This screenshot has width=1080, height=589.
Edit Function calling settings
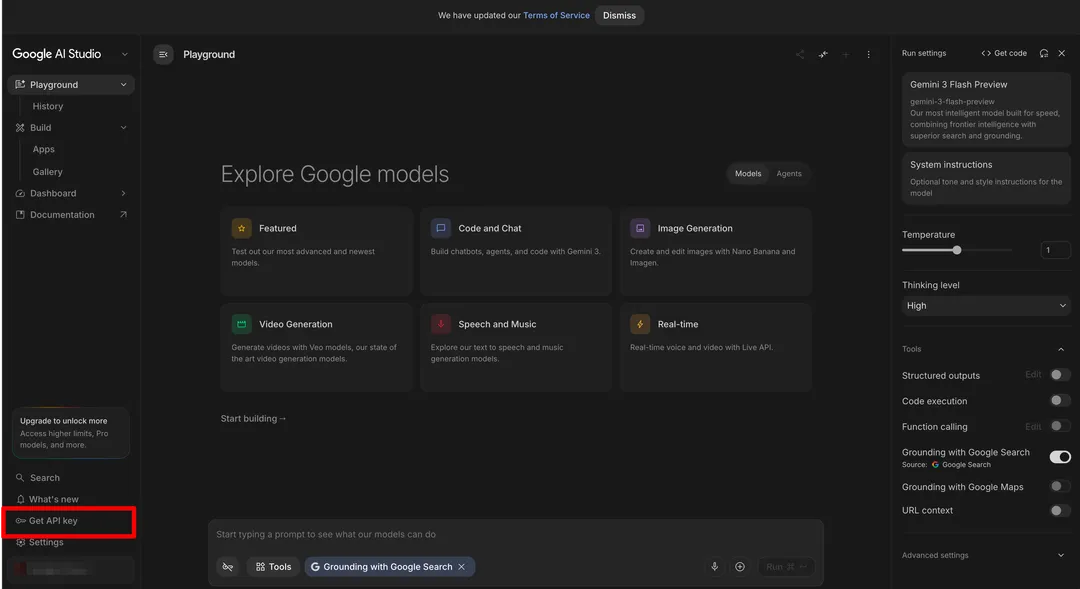[x=1032, y=426]
